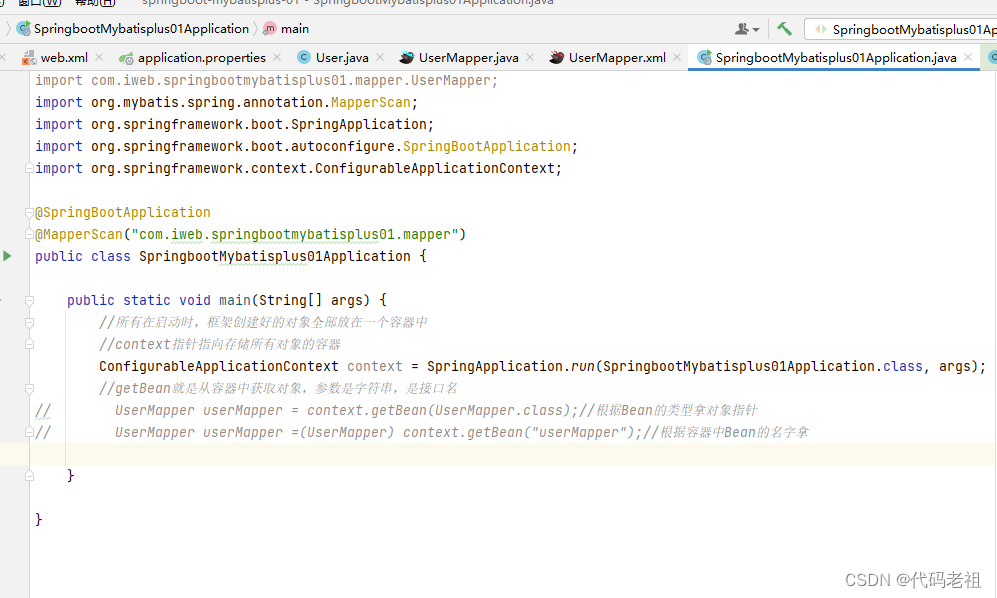Close the User.java tab
This screenshot has height=598, width=997.
(x=380, y=57)
